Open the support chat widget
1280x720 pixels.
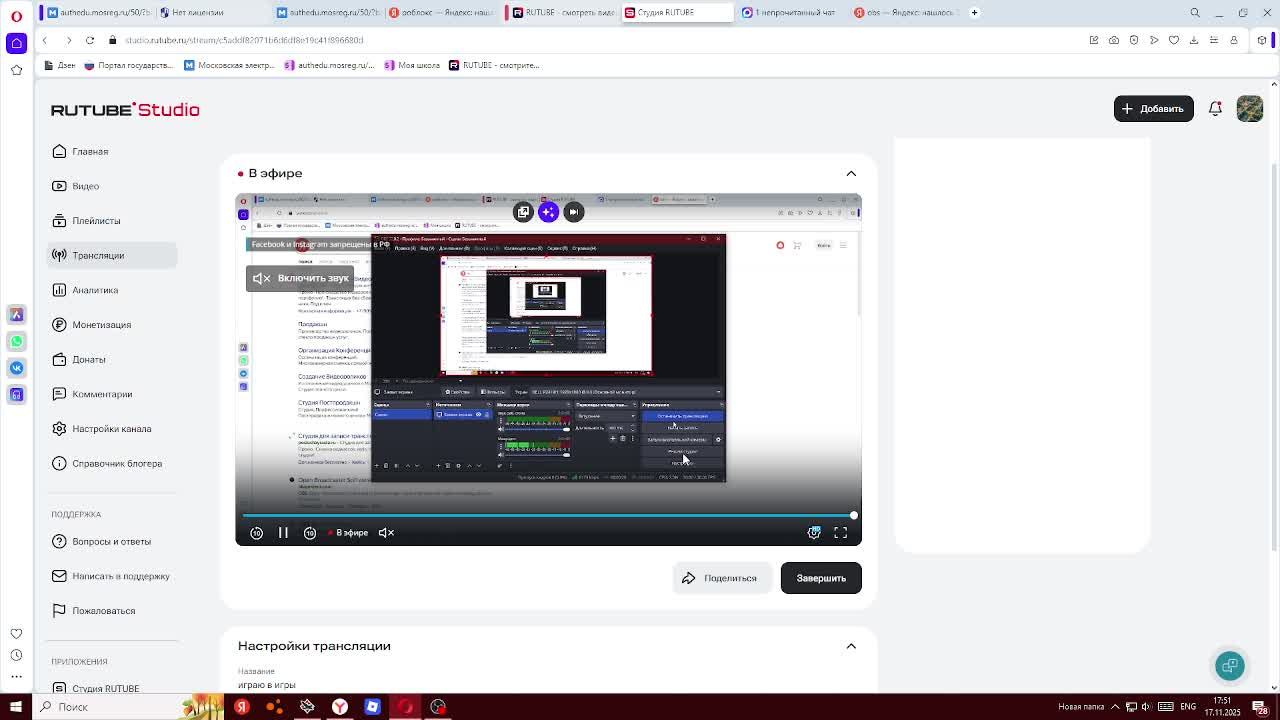1230,666
